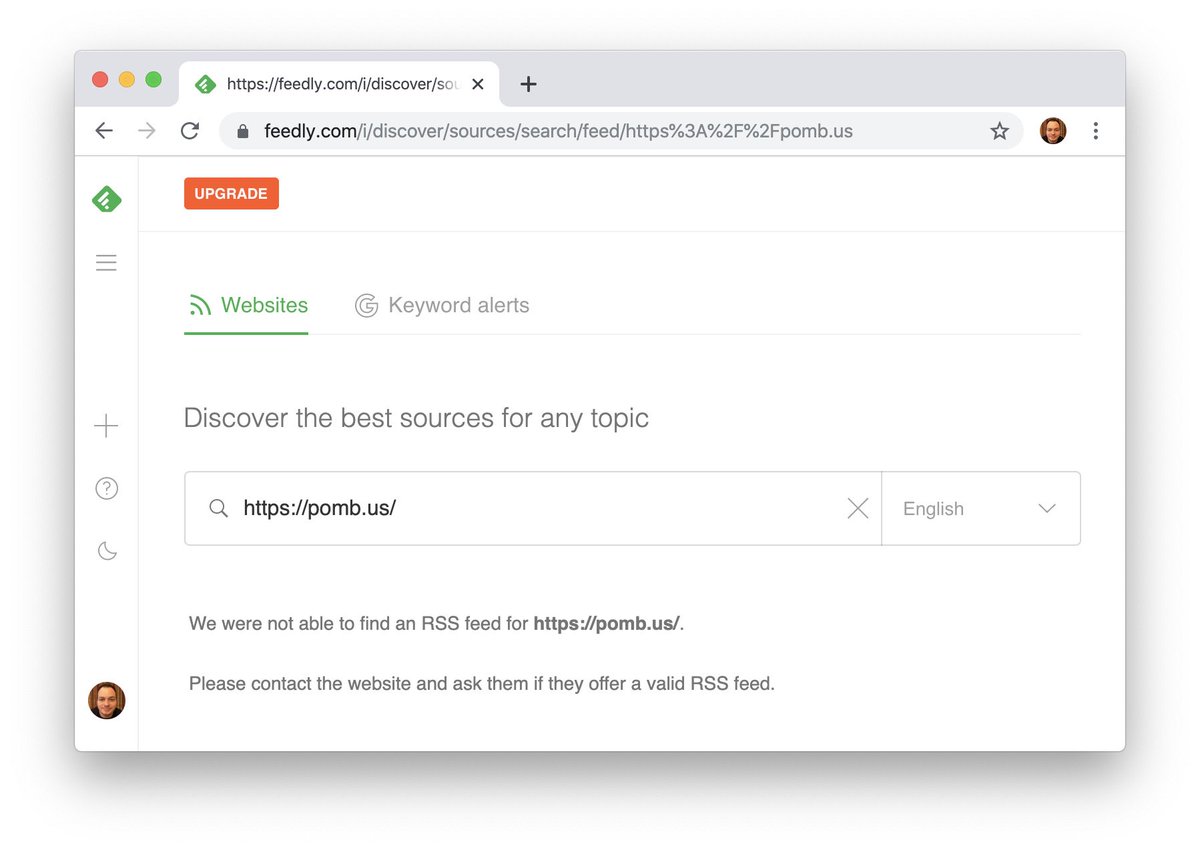This screenshot has width=1200, height=850.
Task: Click the plus add content icon in the sidebar
Action: 106,426
